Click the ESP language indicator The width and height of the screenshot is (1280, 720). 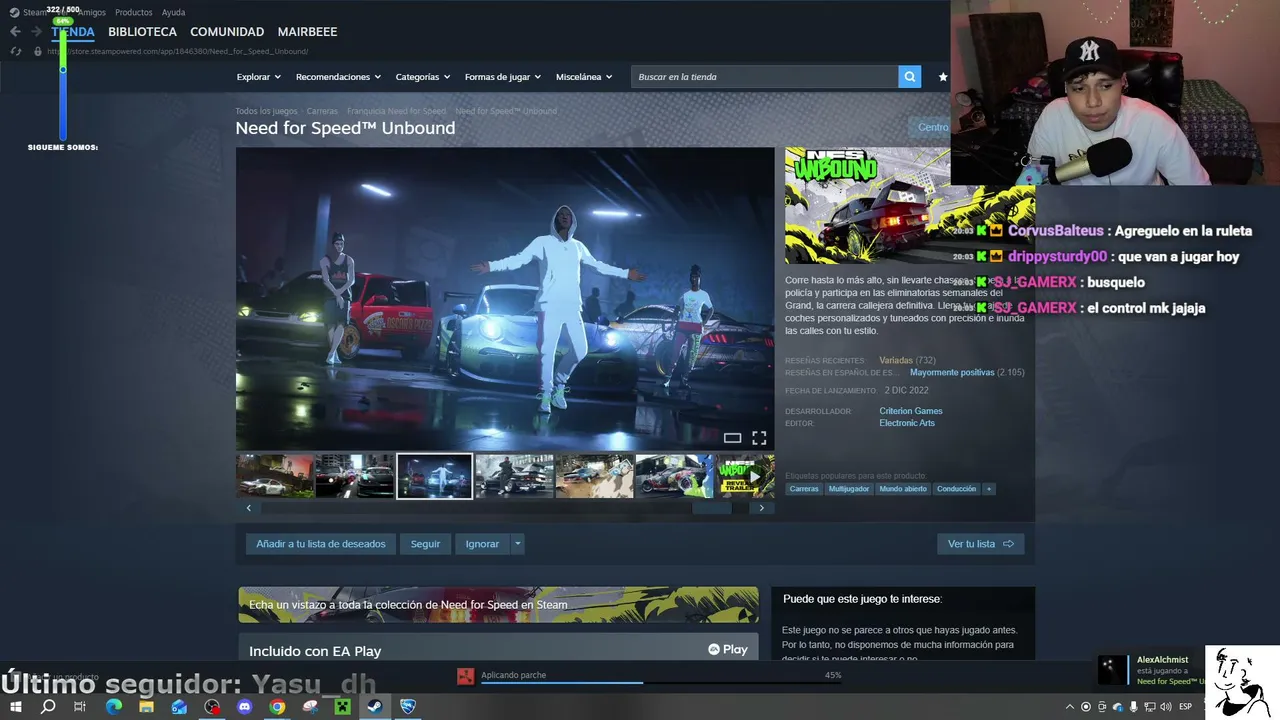[1185, 707]
